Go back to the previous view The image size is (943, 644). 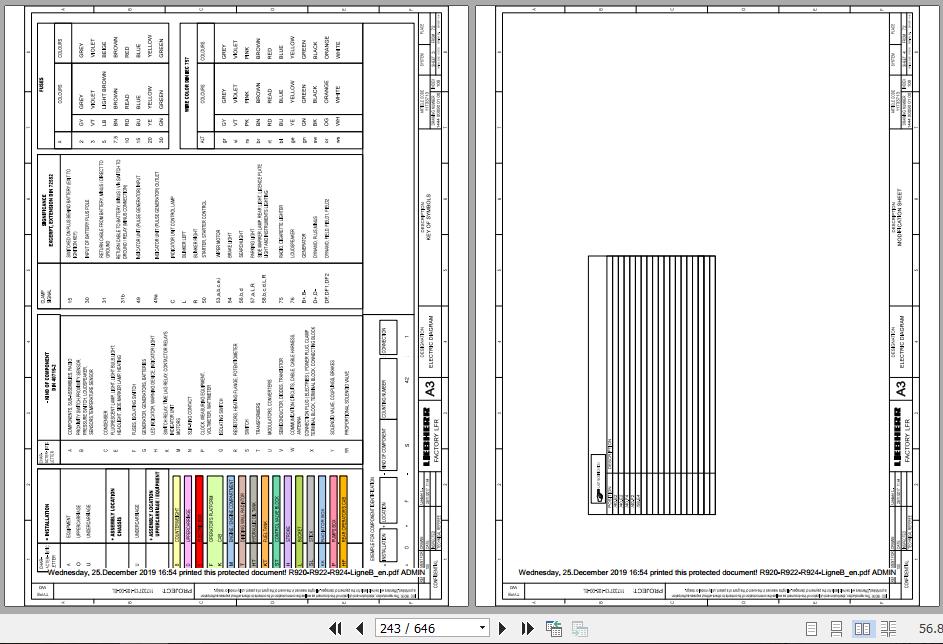coord(554,628)
